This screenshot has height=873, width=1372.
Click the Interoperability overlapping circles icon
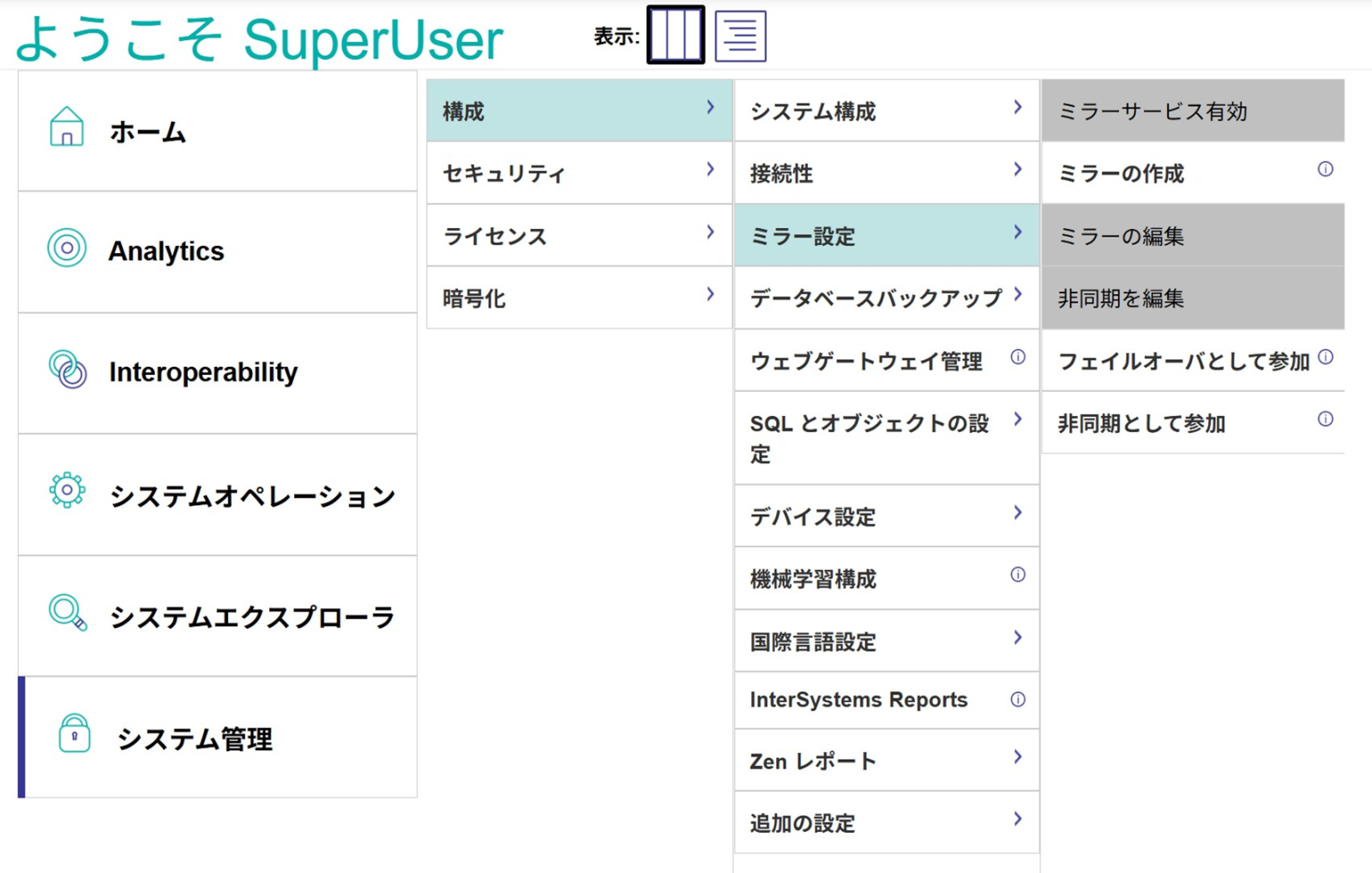tap(68, 370)
